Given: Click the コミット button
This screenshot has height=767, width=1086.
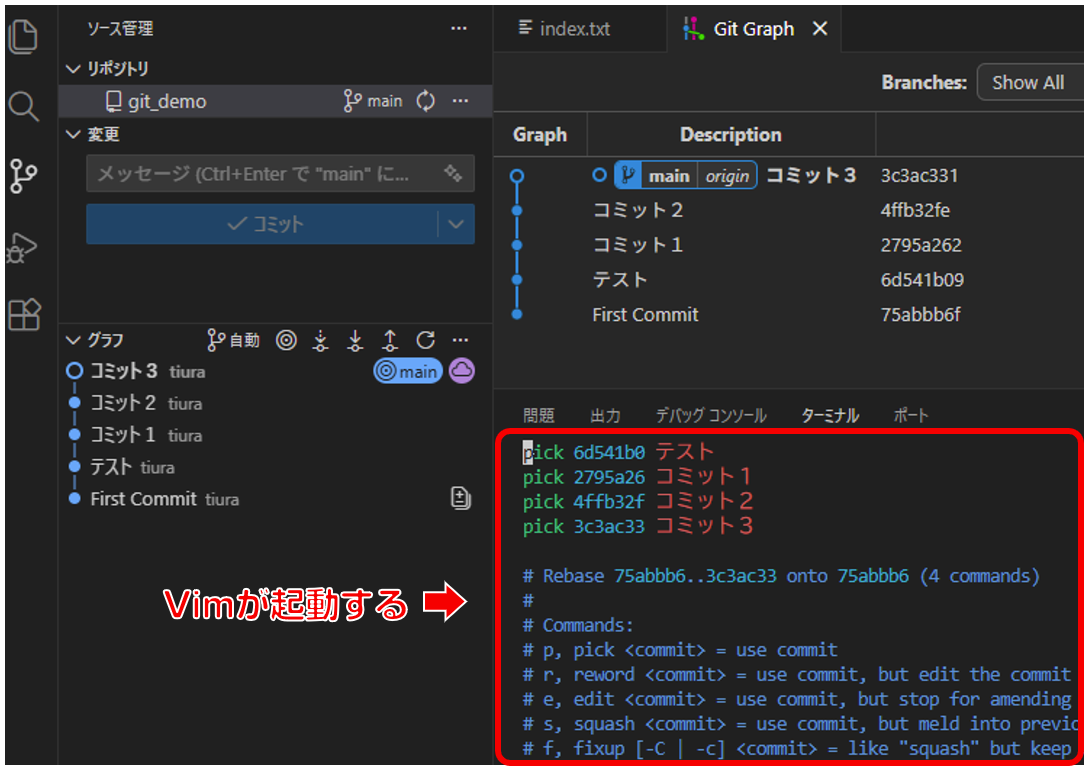Looking at the screenshot, I should coord(264,224).
